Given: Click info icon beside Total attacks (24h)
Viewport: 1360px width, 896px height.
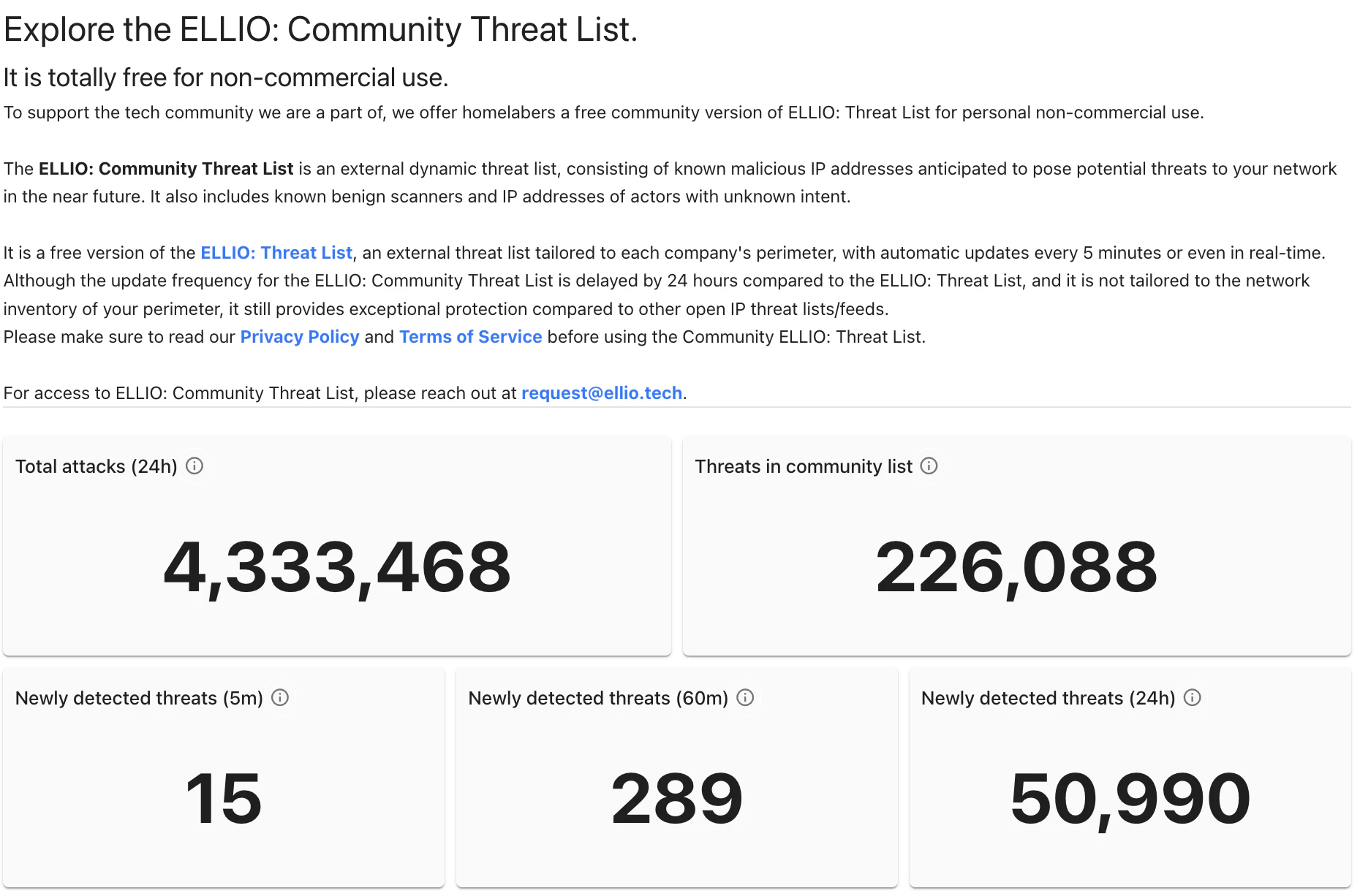Looking at the screenshot, I should click(194, 466).
